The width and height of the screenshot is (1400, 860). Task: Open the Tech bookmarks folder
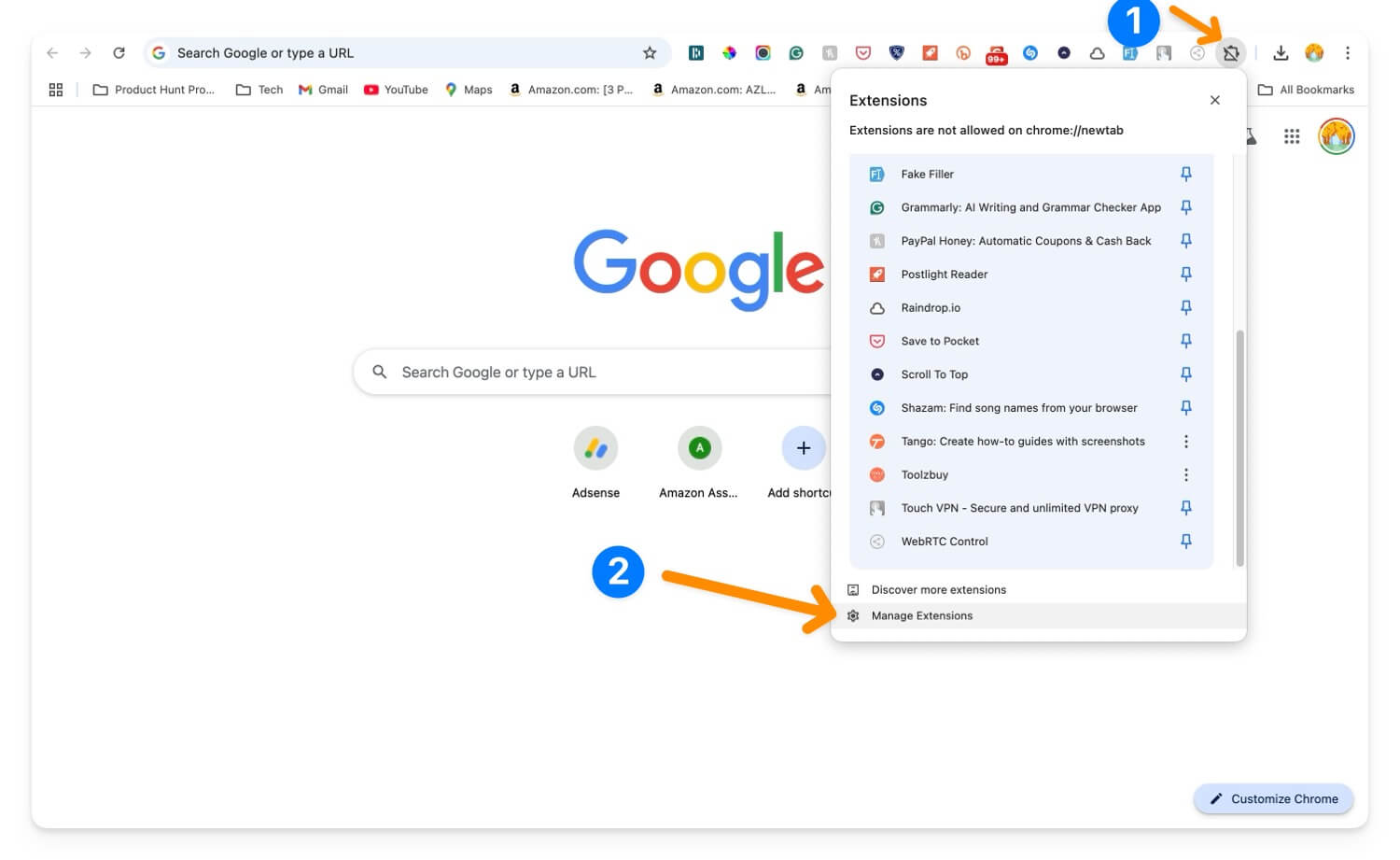pyautogui.click(x=259, y=90)
